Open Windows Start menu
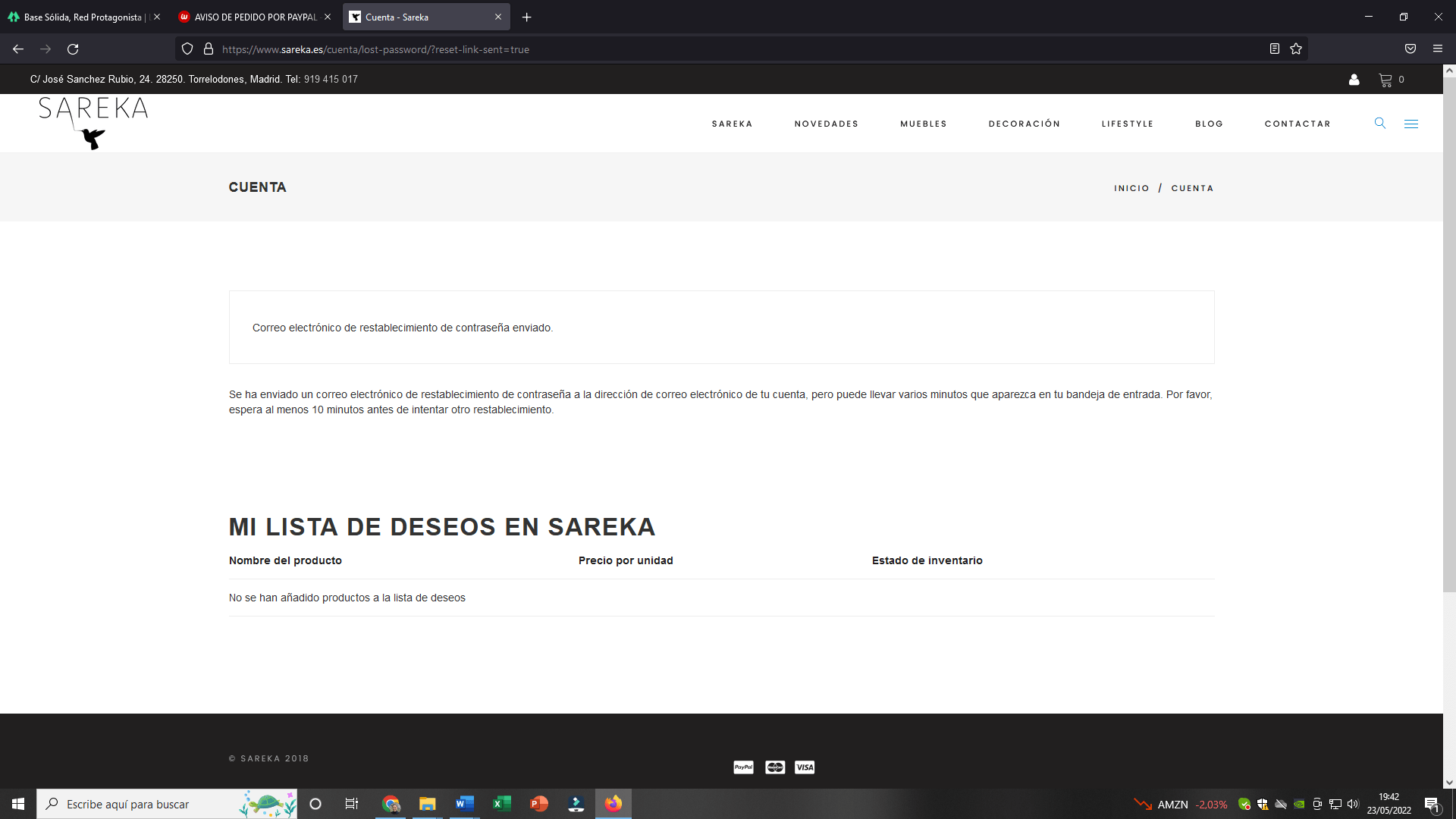This screenshot has height=819, width=1456. coord(18,804)
